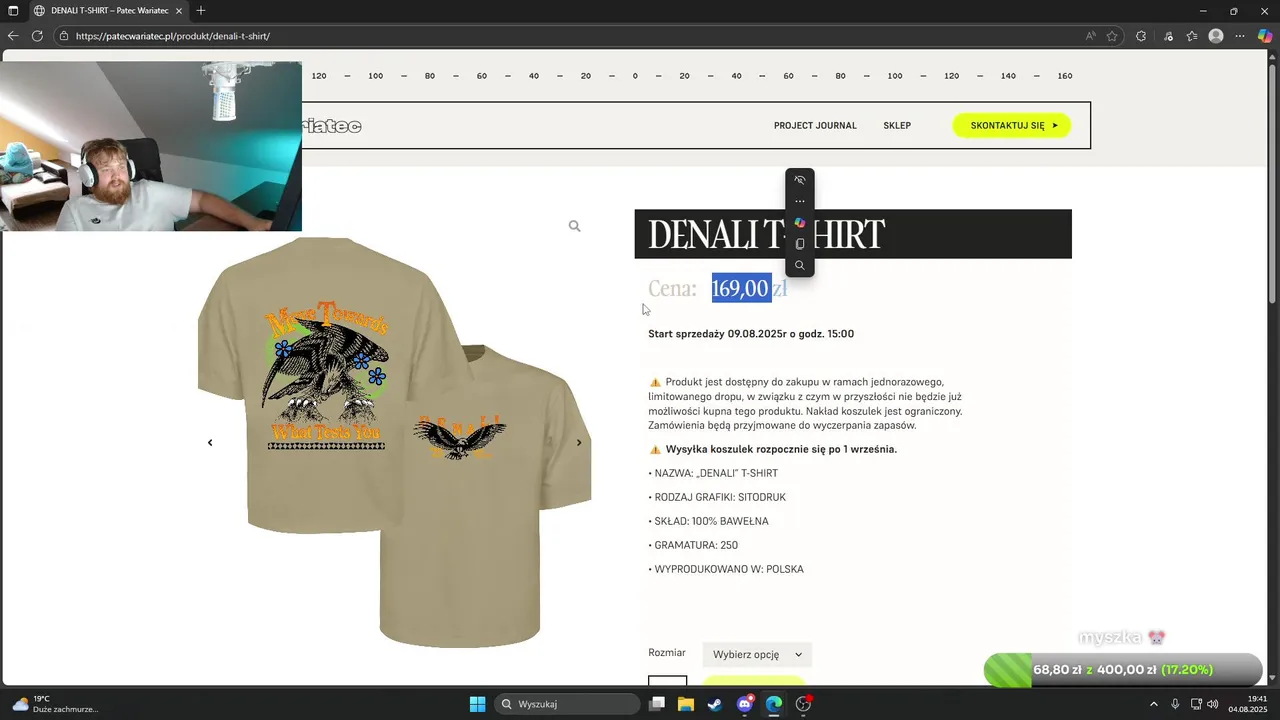Click the Read aloud icon in address bar
This screenshot has width=1280, height=720.
(x=1091, y=36)
